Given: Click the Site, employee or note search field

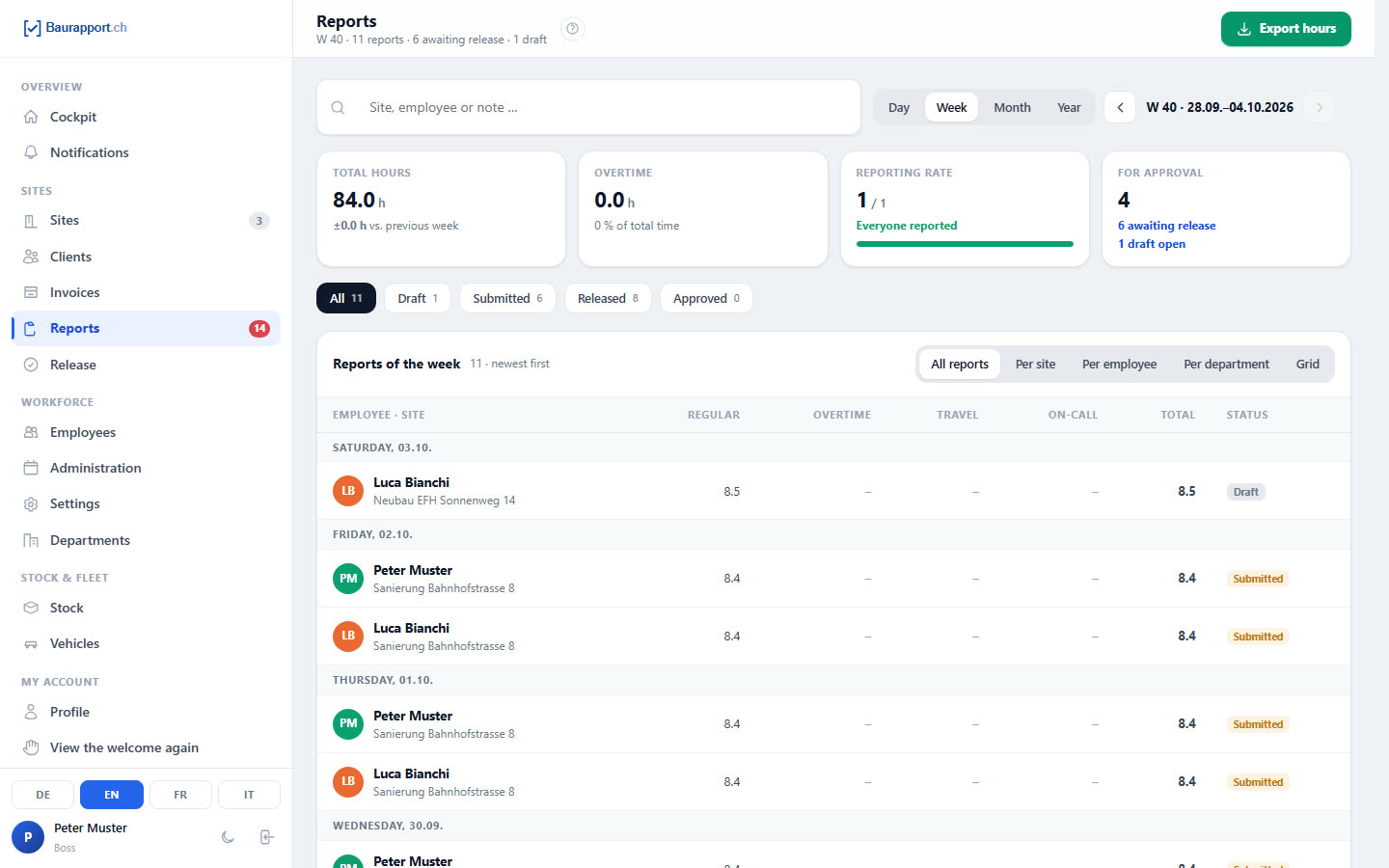Looking at the screenshot, I should (x=588, y=107).
